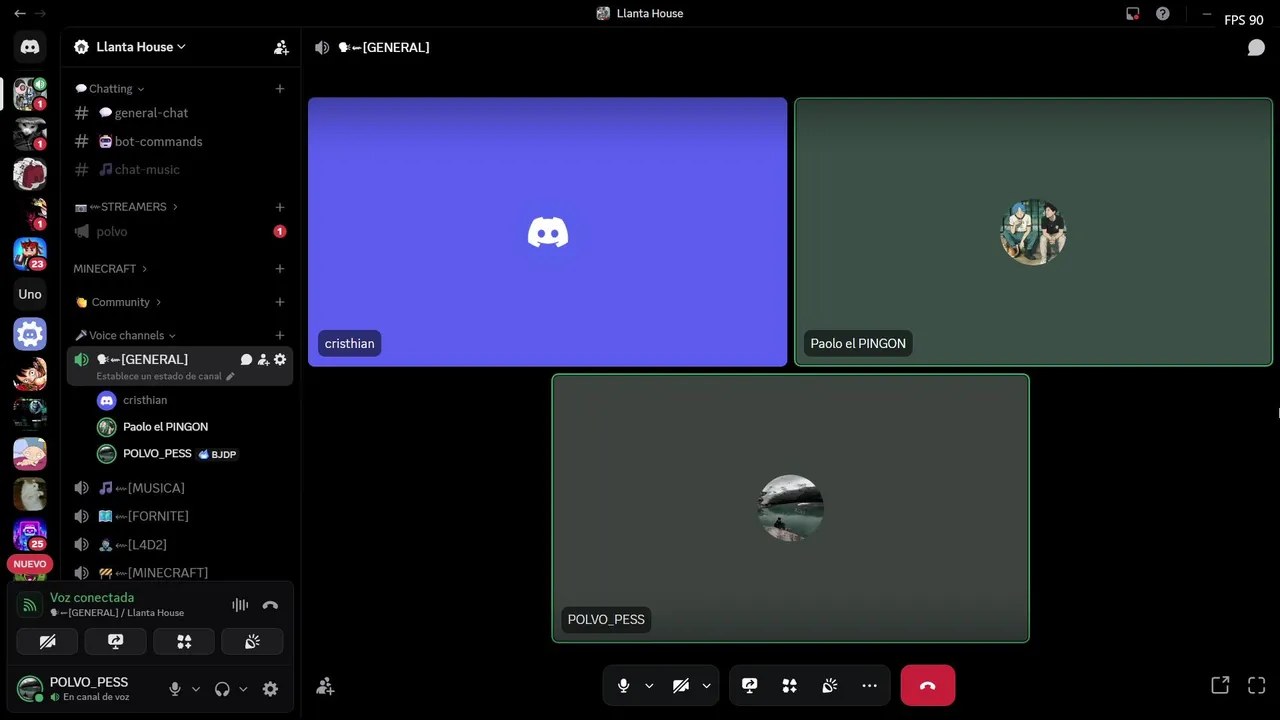Open the Uno server in sidebar
This screenshot has width=1280, height=720.
click(30, 294)
